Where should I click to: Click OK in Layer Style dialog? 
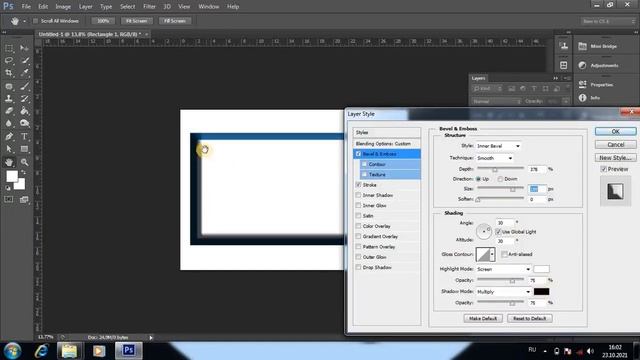coord(616,131)
